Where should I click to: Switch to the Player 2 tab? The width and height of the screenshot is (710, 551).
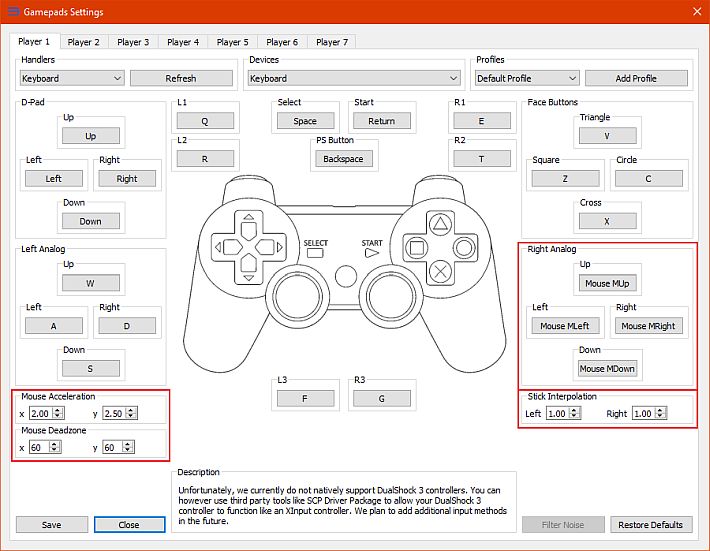(x=83, y=42)
